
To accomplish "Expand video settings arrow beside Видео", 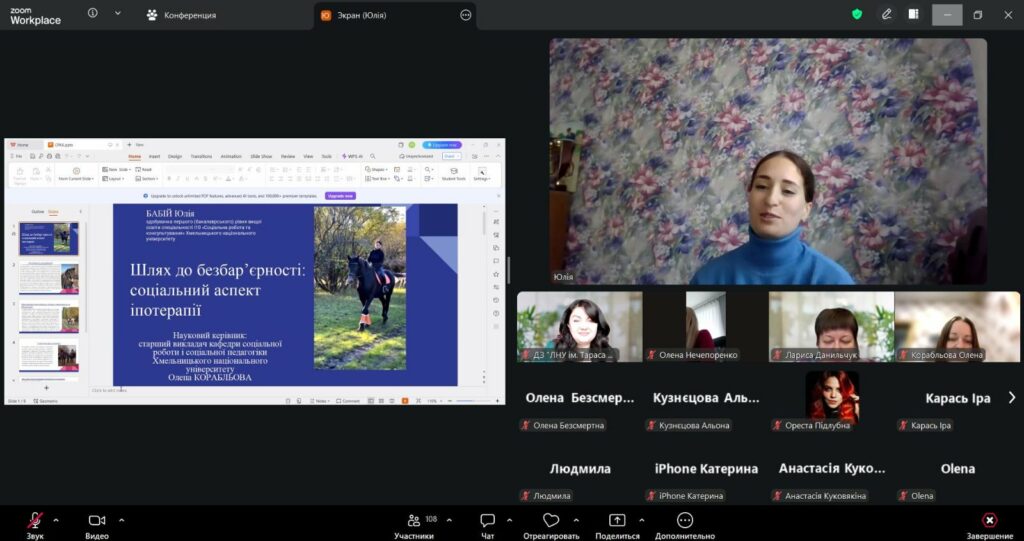I will tap(122, 520).
